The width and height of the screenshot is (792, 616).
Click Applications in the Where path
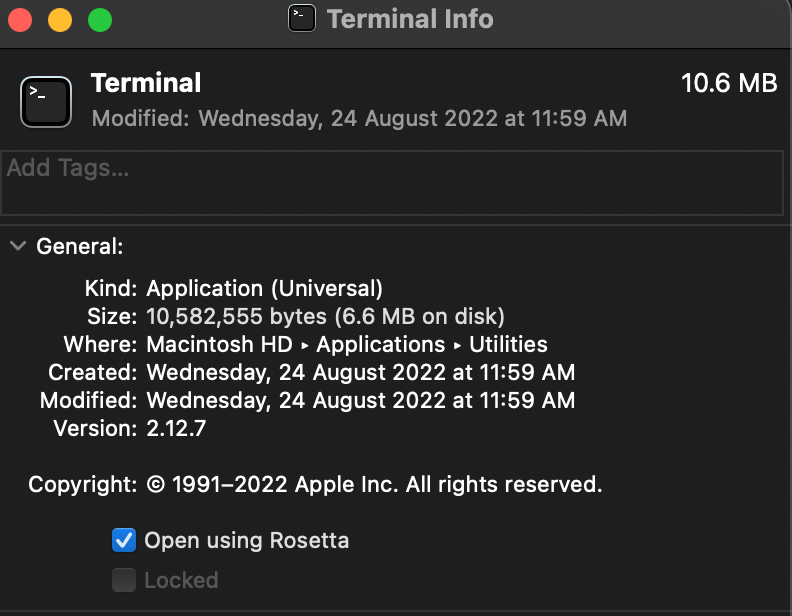point(381,345)
